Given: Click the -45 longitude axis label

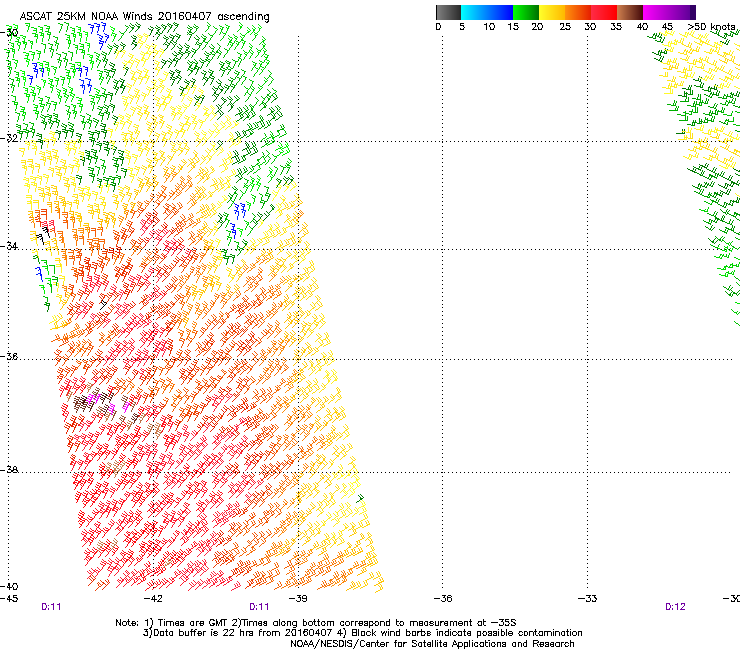Looking at the screenshot, I should [9, 599].
